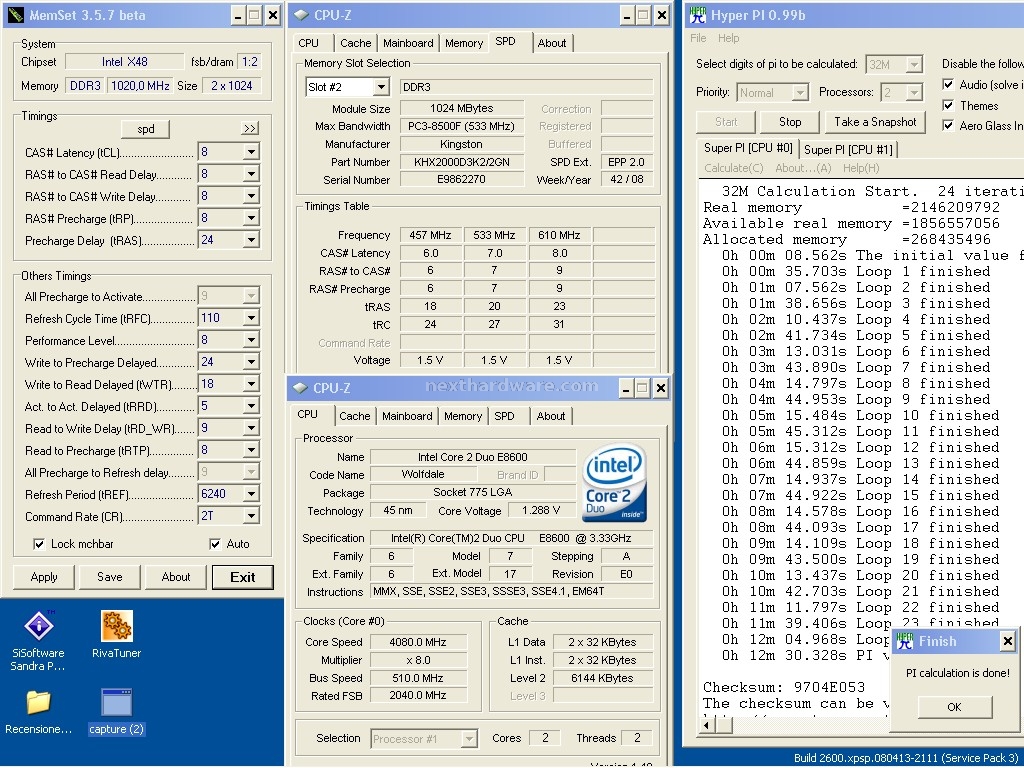Click the lower CPU-Z window title icon
The height and width of the screenshot is (768, 1024).
tap(300, 388)
